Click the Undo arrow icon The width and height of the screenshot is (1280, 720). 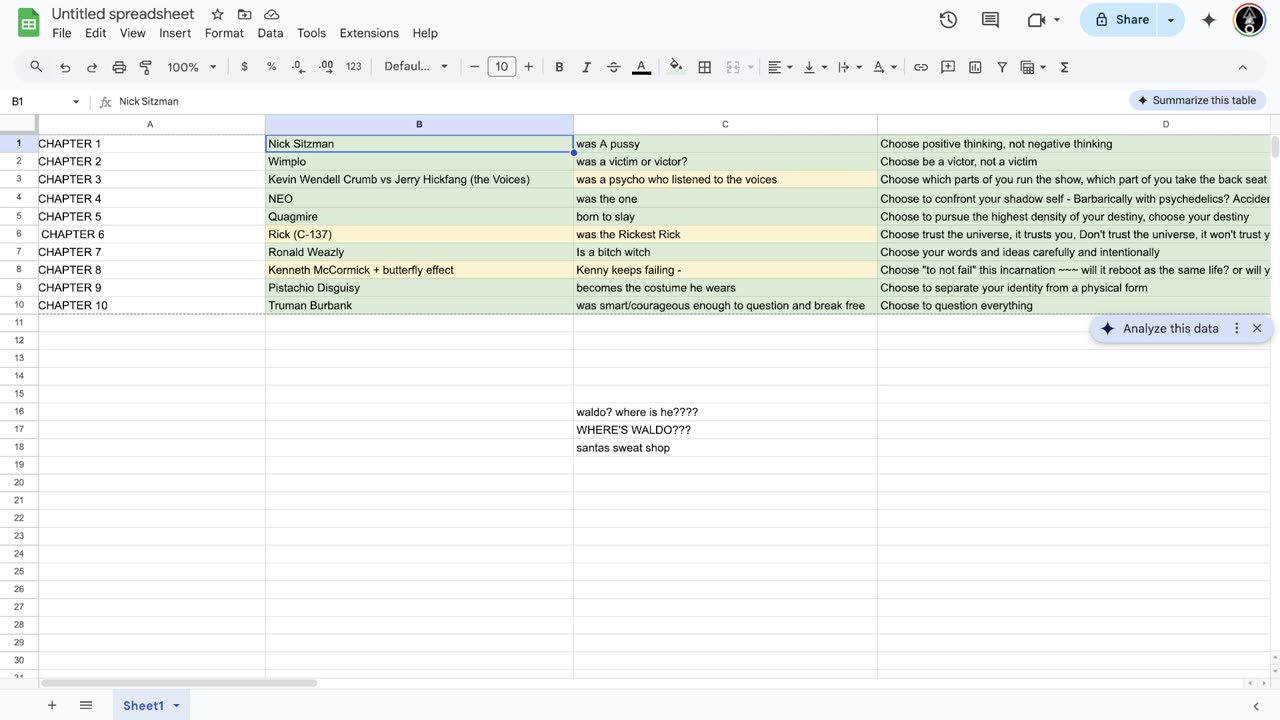[65, 67]
